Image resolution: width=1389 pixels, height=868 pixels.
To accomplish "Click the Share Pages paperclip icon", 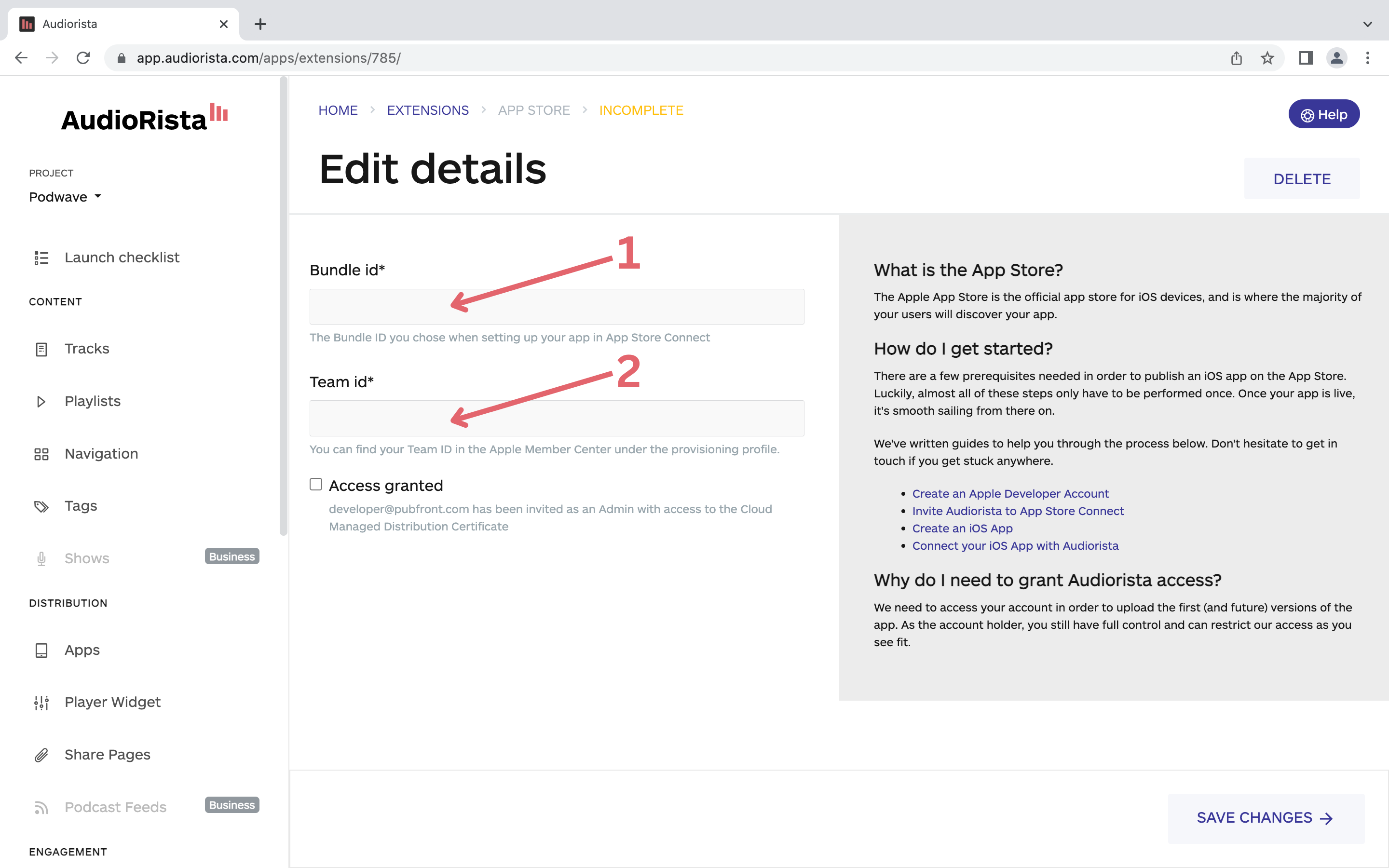I will tap(41, 755).
